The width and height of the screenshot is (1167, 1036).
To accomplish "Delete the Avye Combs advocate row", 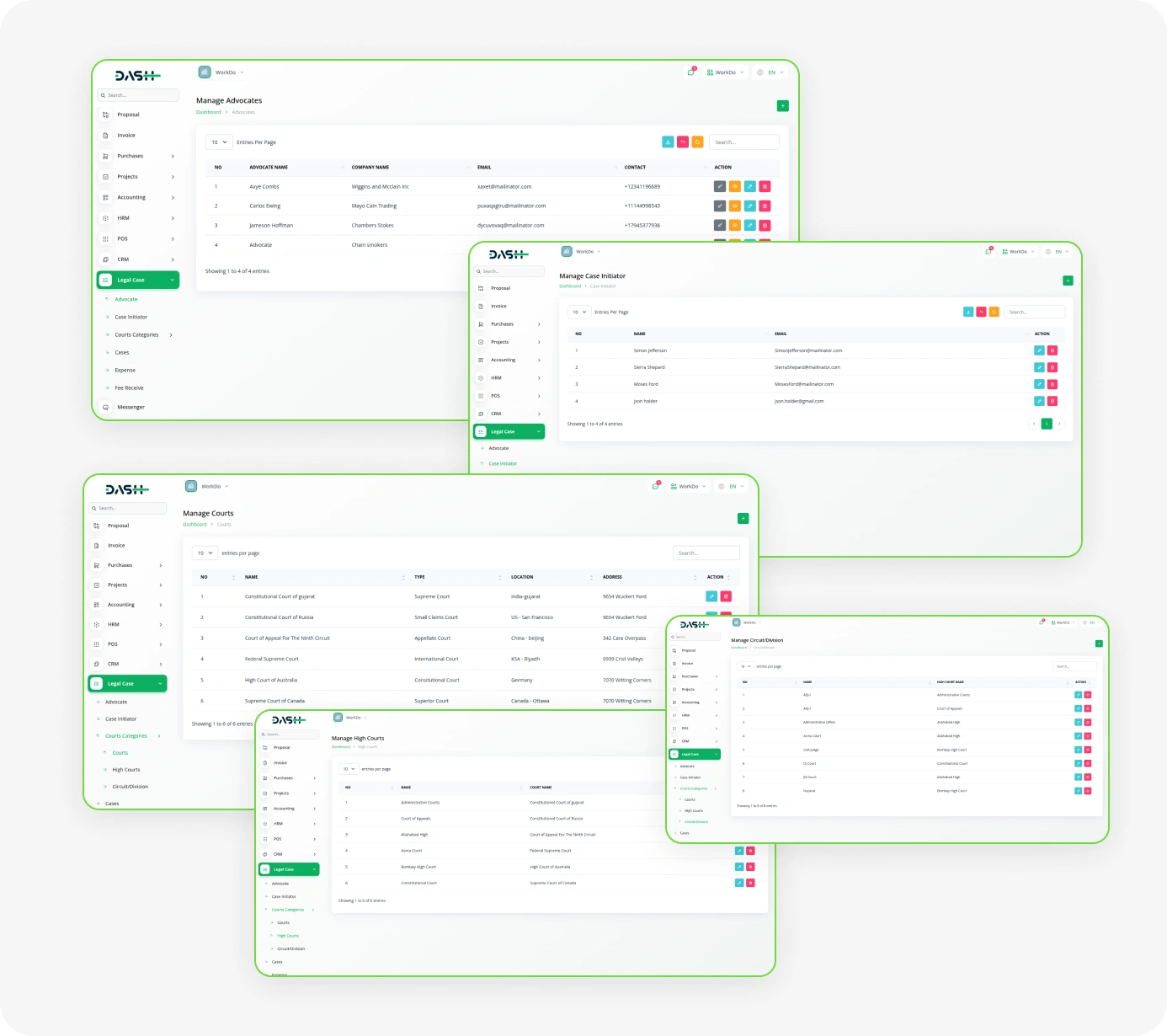I will (x=765, y=187).
